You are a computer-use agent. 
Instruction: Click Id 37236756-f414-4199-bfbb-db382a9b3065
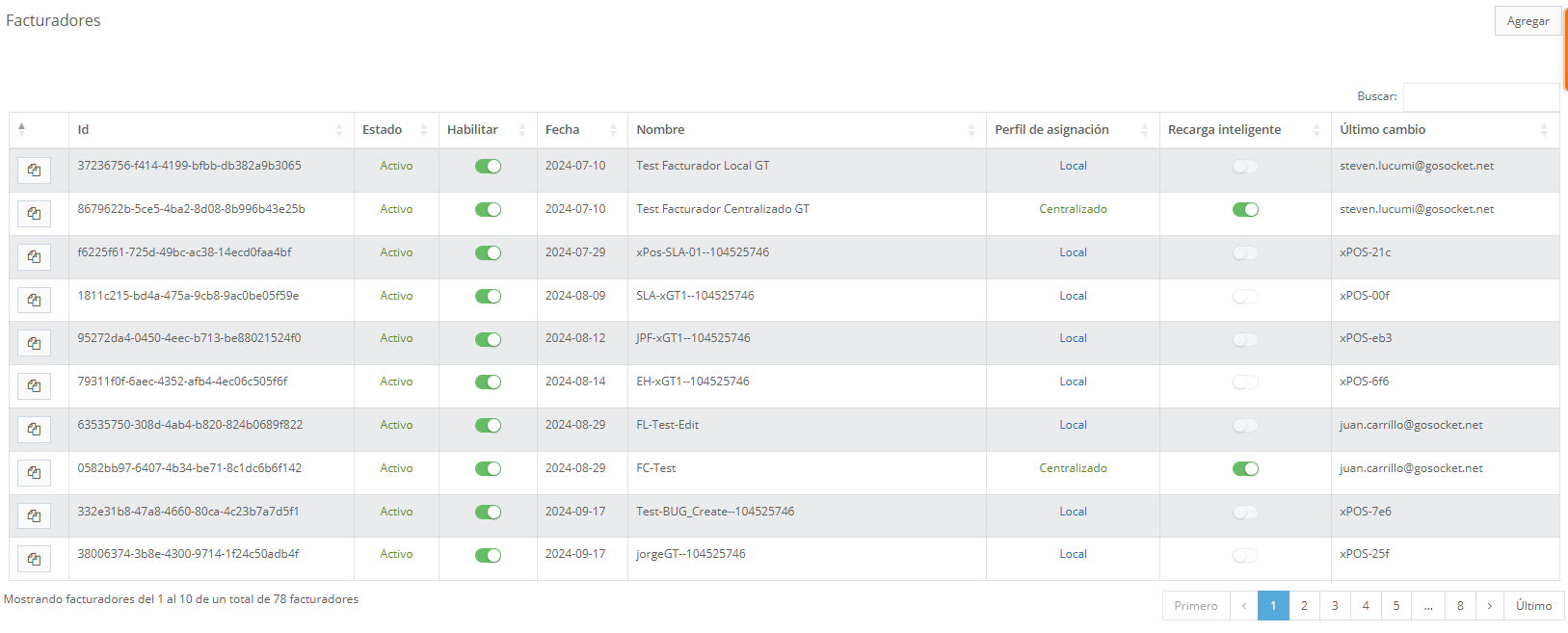pyautogui.click(x=190, y=166)
